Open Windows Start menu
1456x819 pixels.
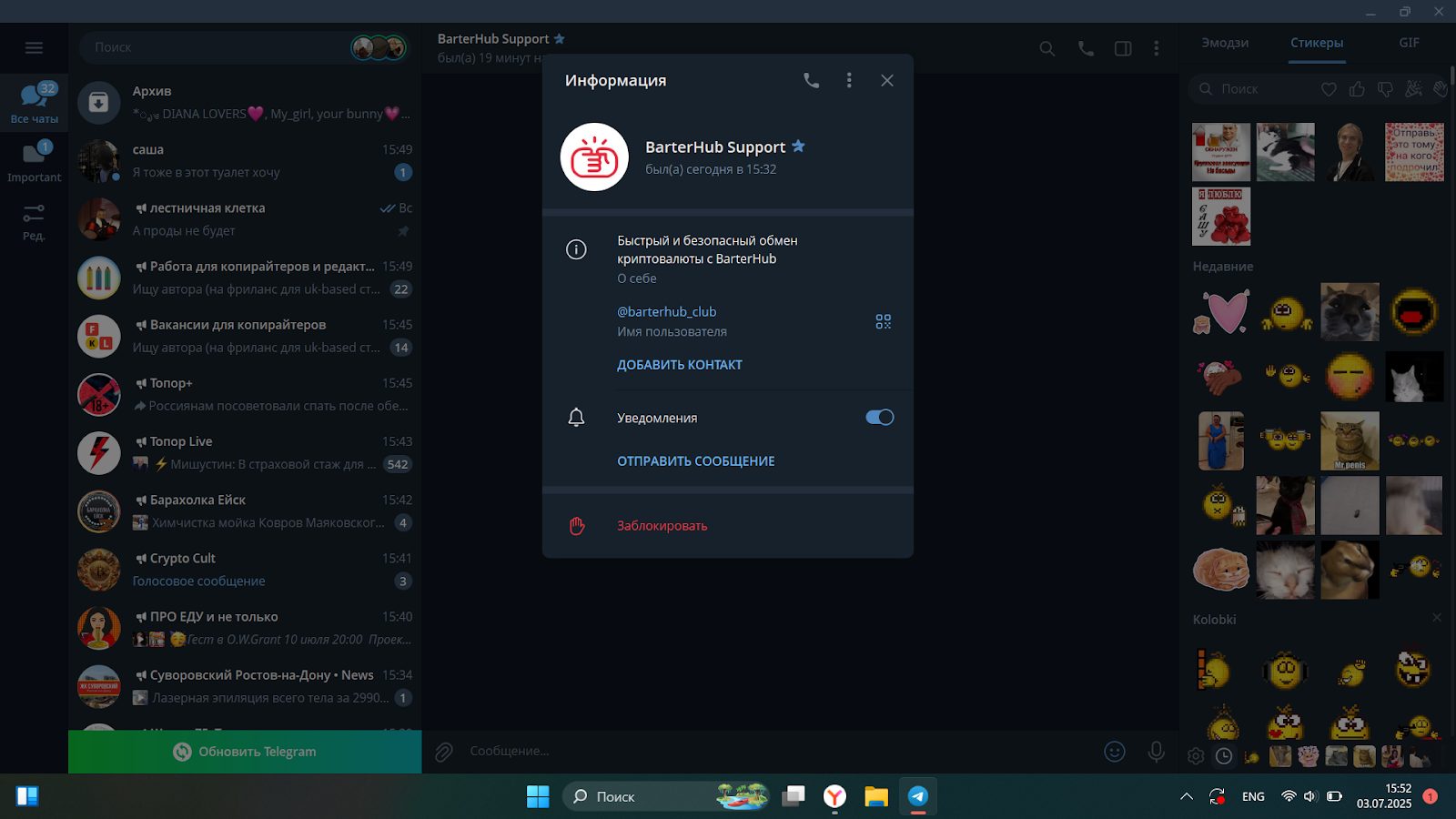point(538,796)
